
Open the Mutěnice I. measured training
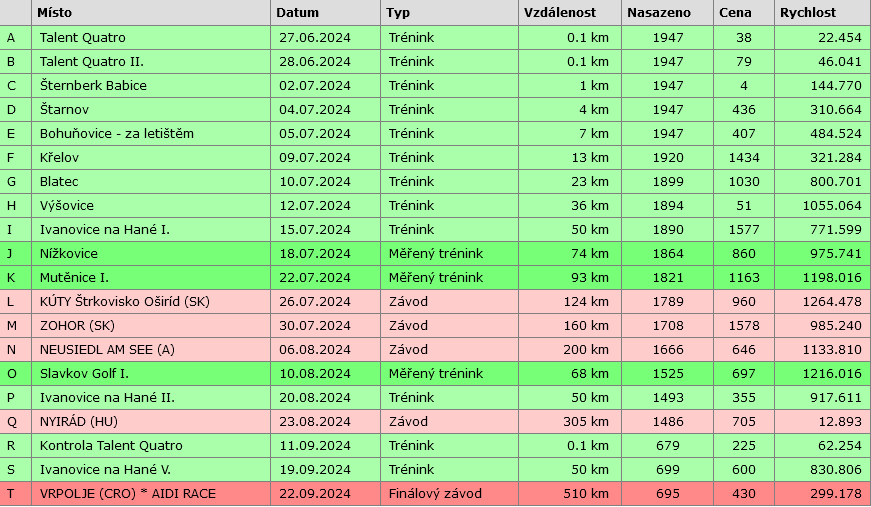pyautogui.click(x=76, y=277)
